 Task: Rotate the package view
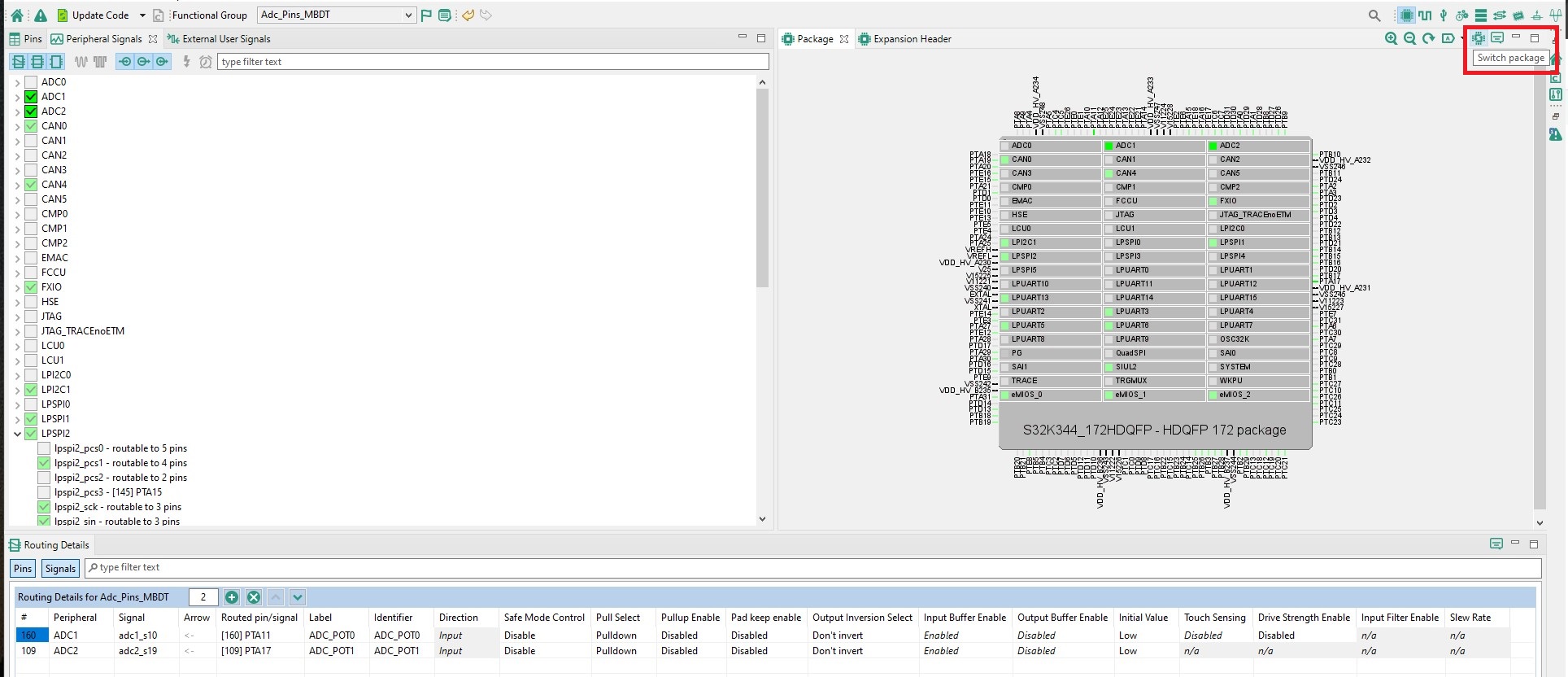(x=1429, y=38)
